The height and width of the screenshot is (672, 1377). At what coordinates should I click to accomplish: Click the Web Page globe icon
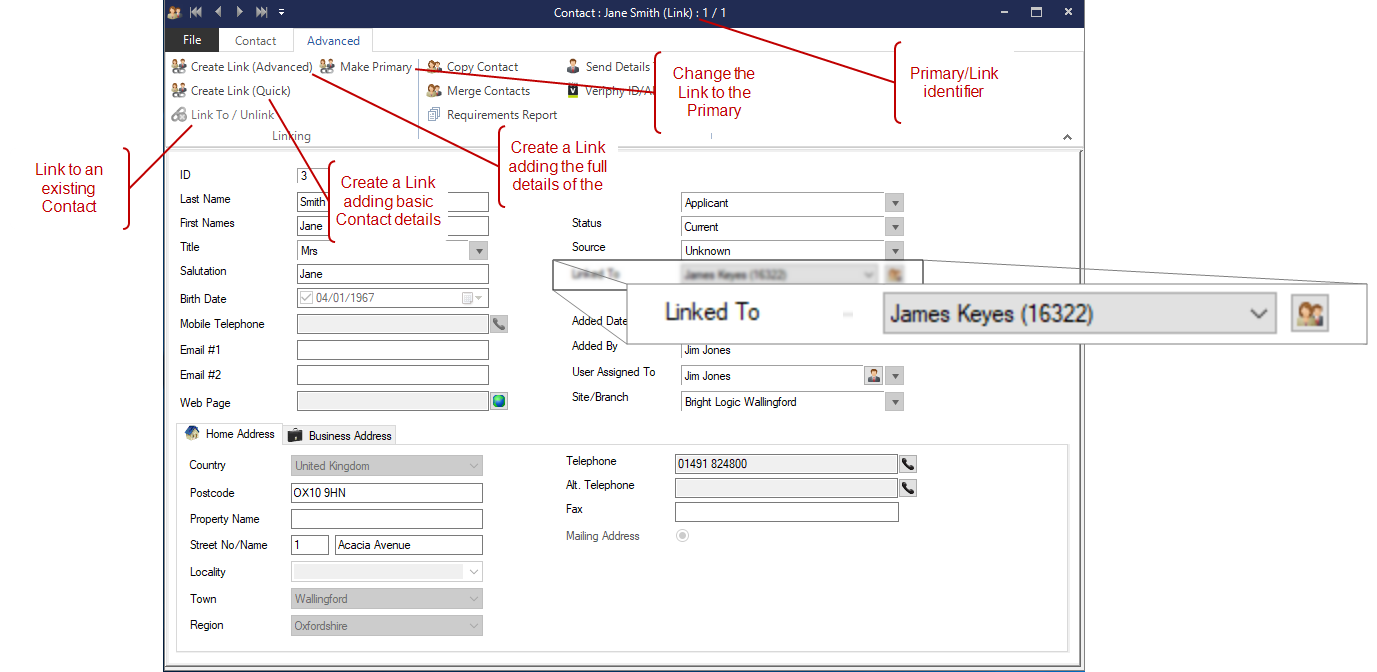pos(499,401)
